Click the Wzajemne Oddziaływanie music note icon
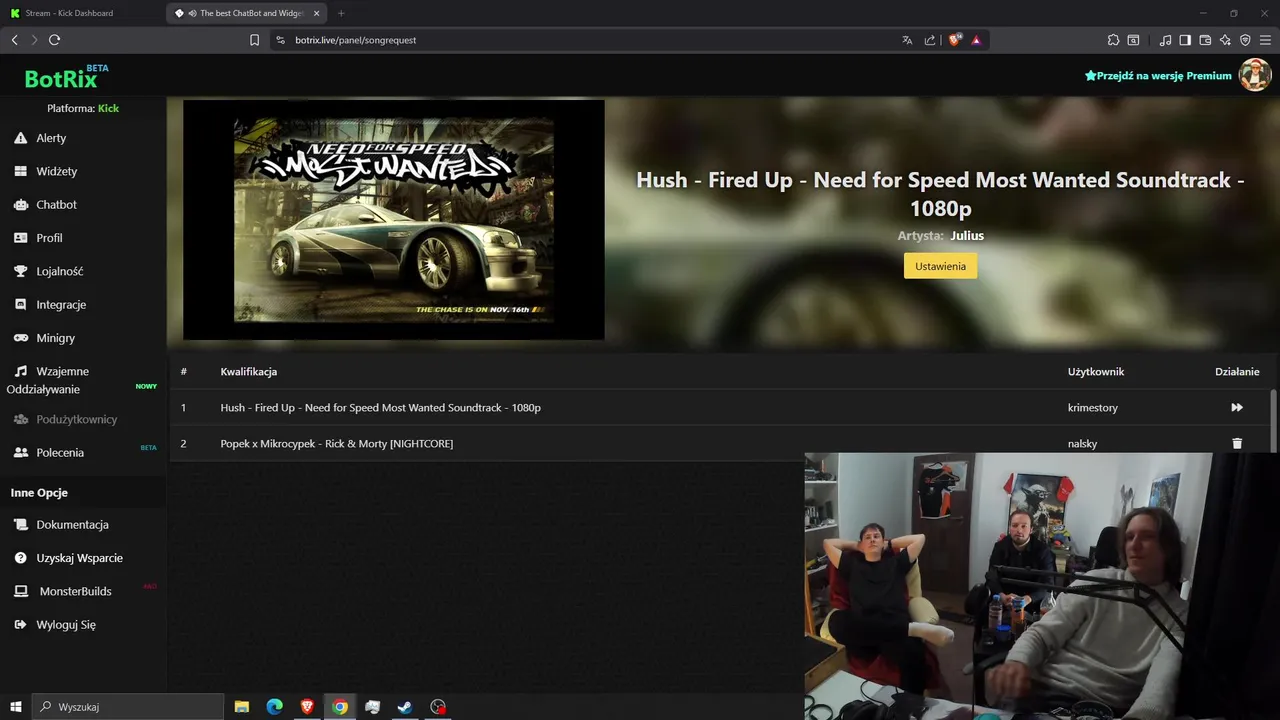Screen dimensions: 1280x720 (x=20, y=371)
